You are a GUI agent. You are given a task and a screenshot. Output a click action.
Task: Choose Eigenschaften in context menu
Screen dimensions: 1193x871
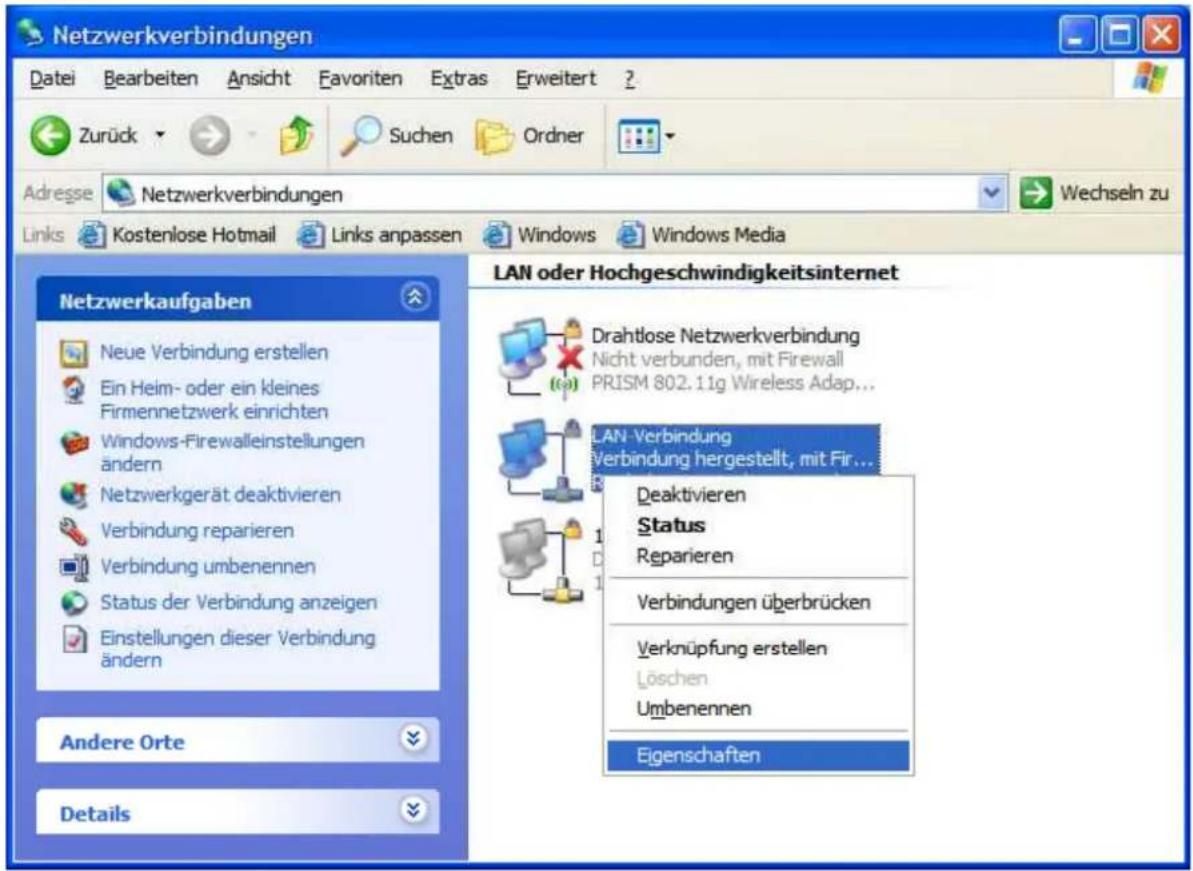point(759,755)
